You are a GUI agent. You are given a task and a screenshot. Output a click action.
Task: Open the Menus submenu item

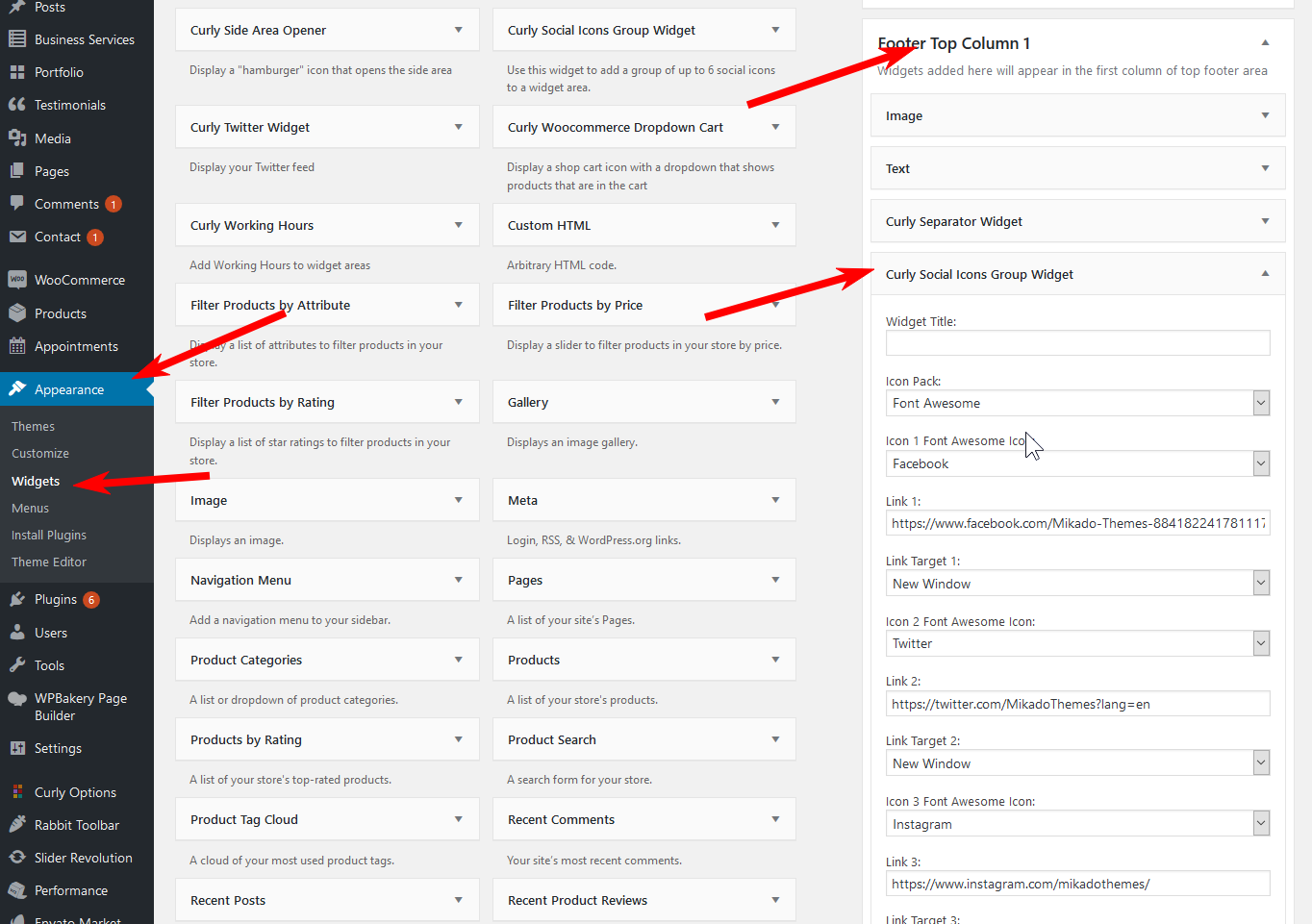point(30,508)
